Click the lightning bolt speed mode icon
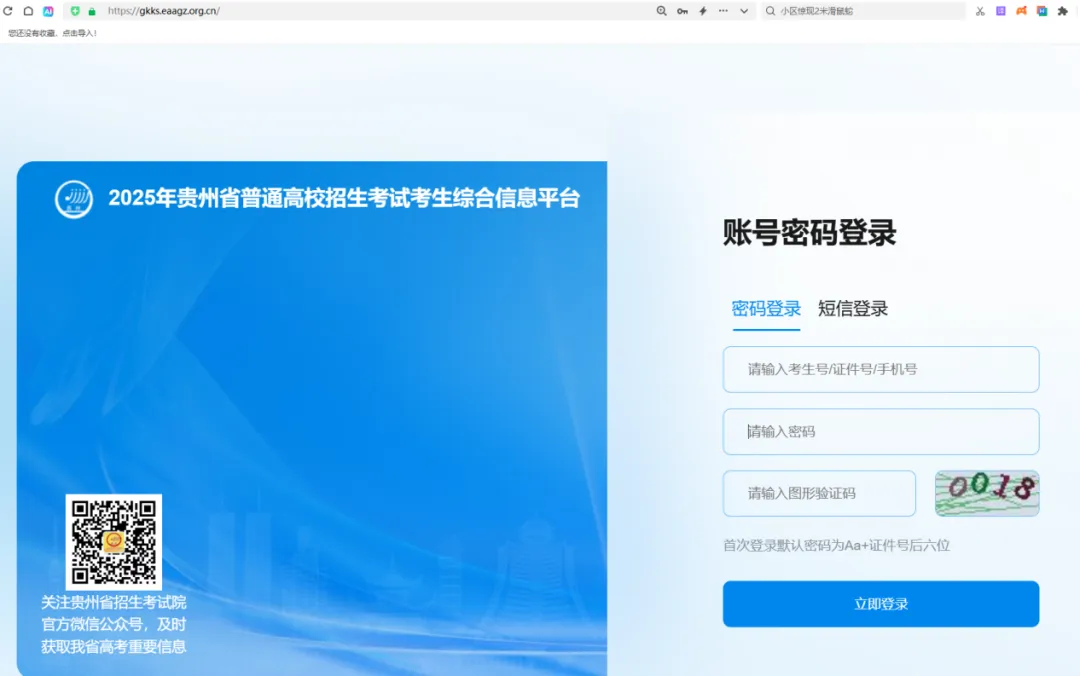Viewport: 1080px width, 676px height. pyautogui.click(x=703, y=11)
